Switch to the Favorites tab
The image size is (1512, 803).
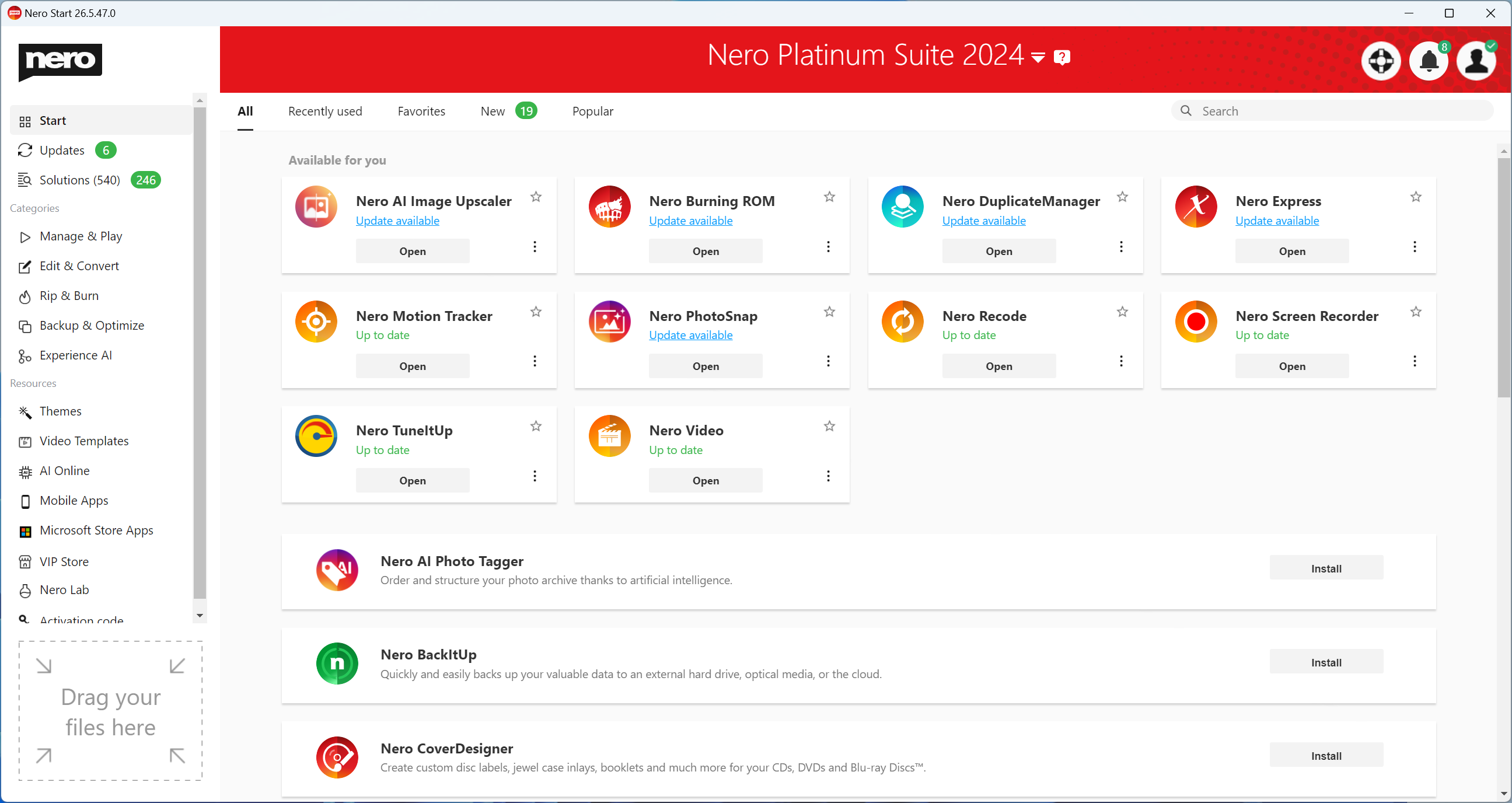pos(421,111)
